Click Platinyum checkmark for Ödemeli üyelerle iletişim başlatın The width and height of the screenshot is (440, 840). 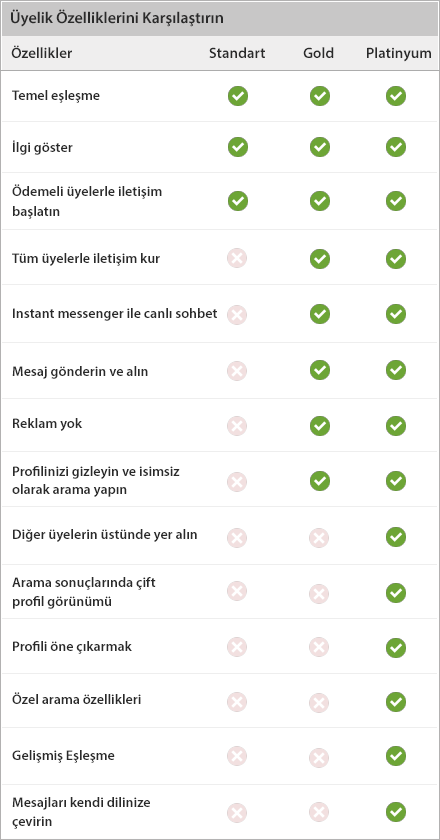[x=396, y=201]
